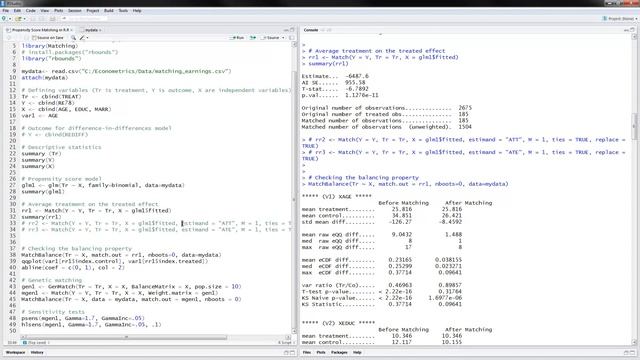Expand the recent files arrow next to Open File
640x360 pixels.
point(24,19)
